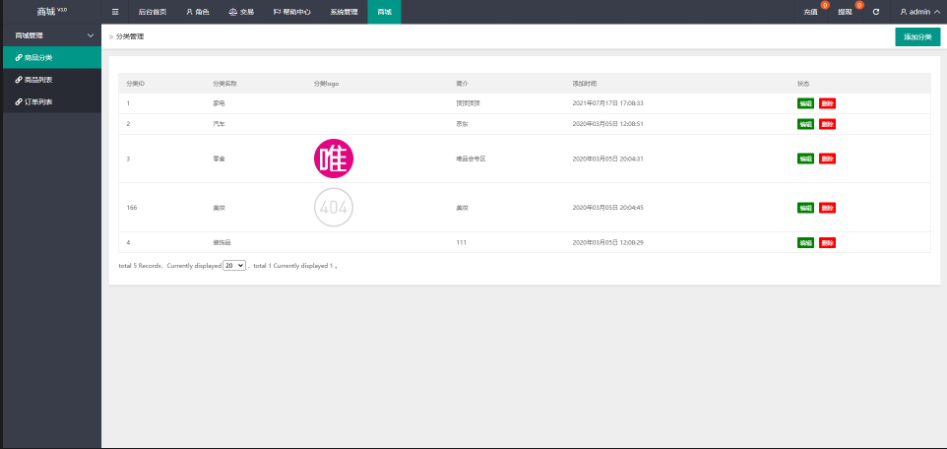Viewport: 947px width, 449px height.
Task: Click the category ID cell 166
Action: 132,208
